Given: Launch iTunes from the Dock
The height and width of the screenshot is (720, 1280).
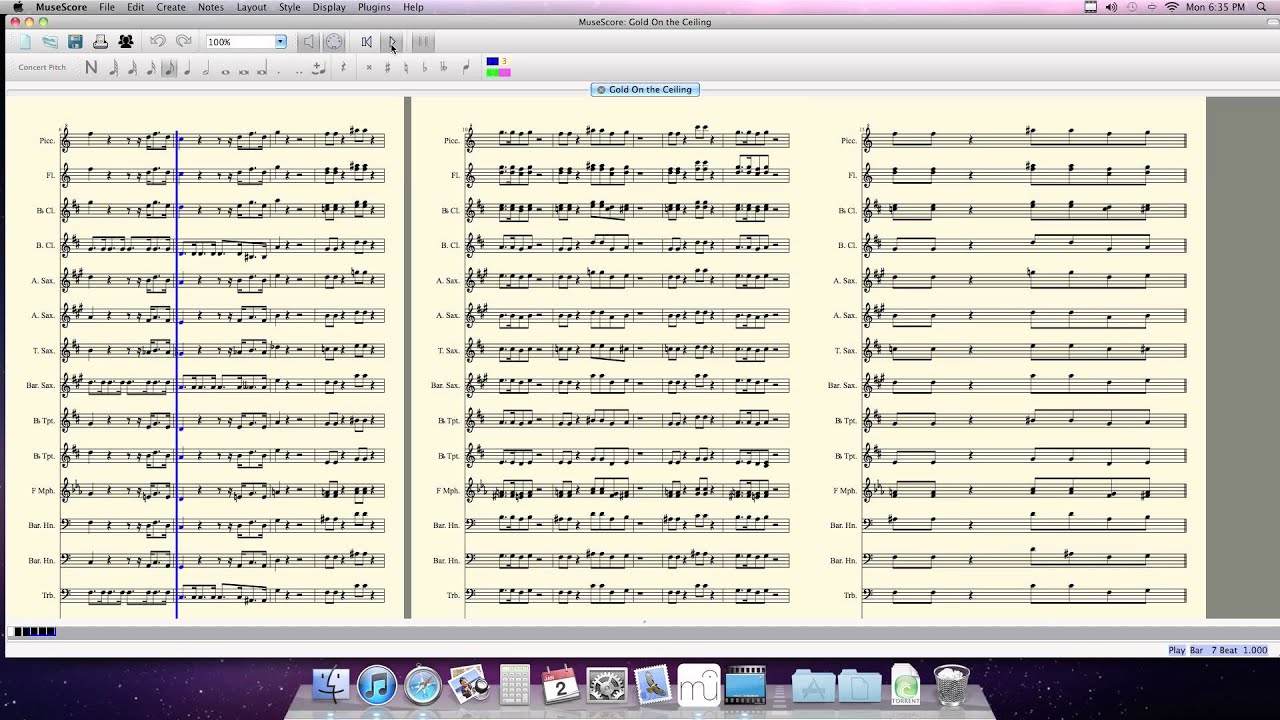Looking at the screenshot, I should click(x=377, y=686).
